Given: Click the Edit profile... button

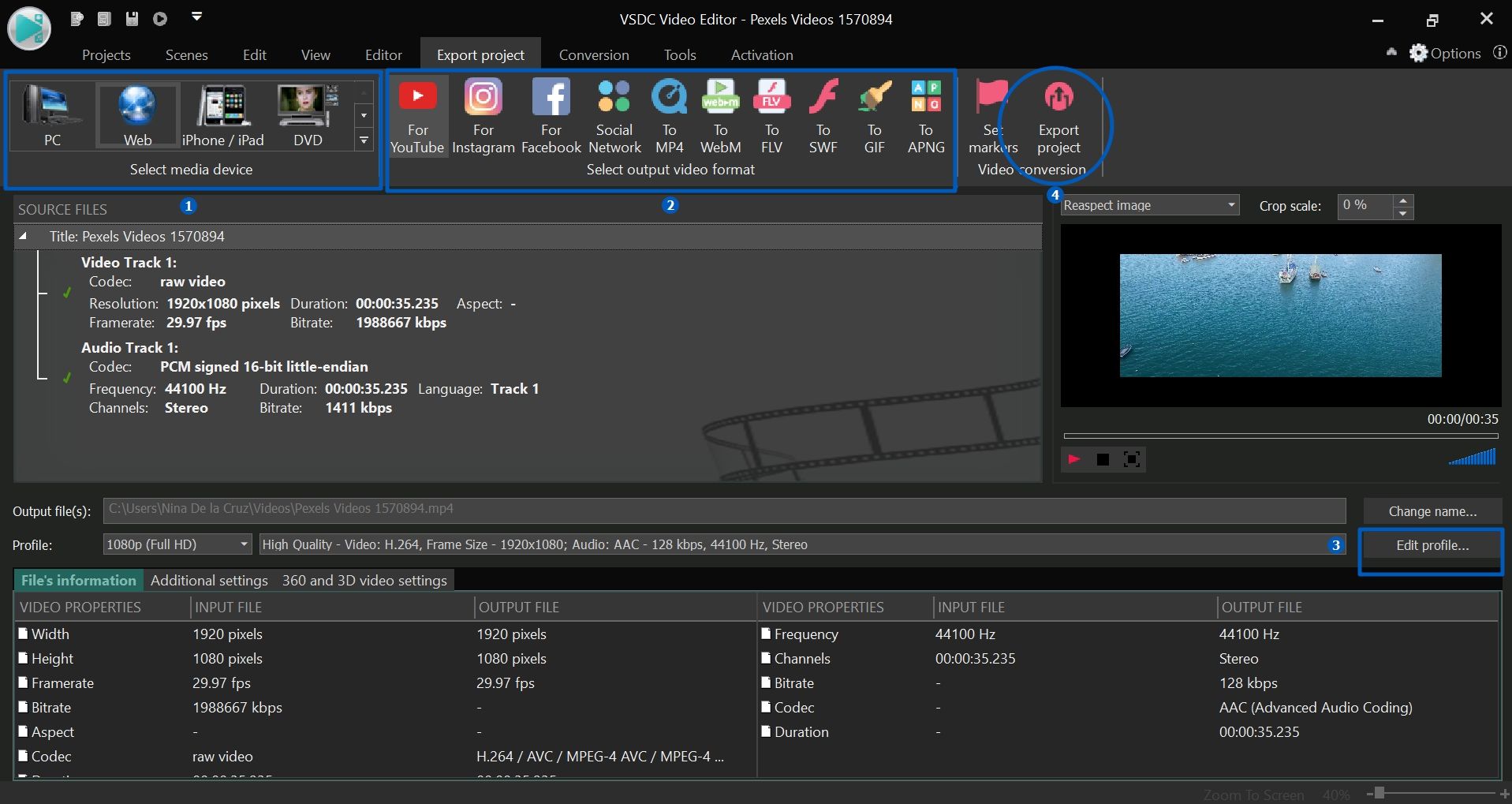Looking at the screenshot, I should pyautogui.click(x=1432, y=545).
